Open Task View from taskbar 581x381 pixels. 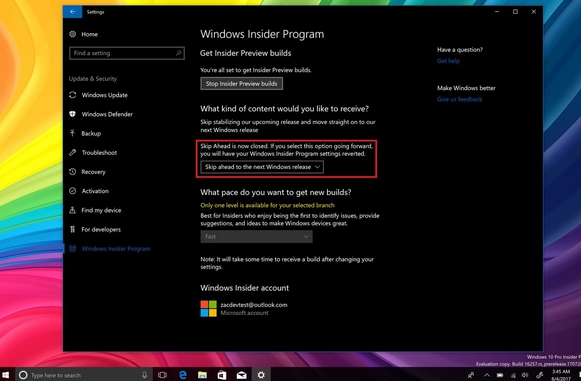(x=162, y=375)
